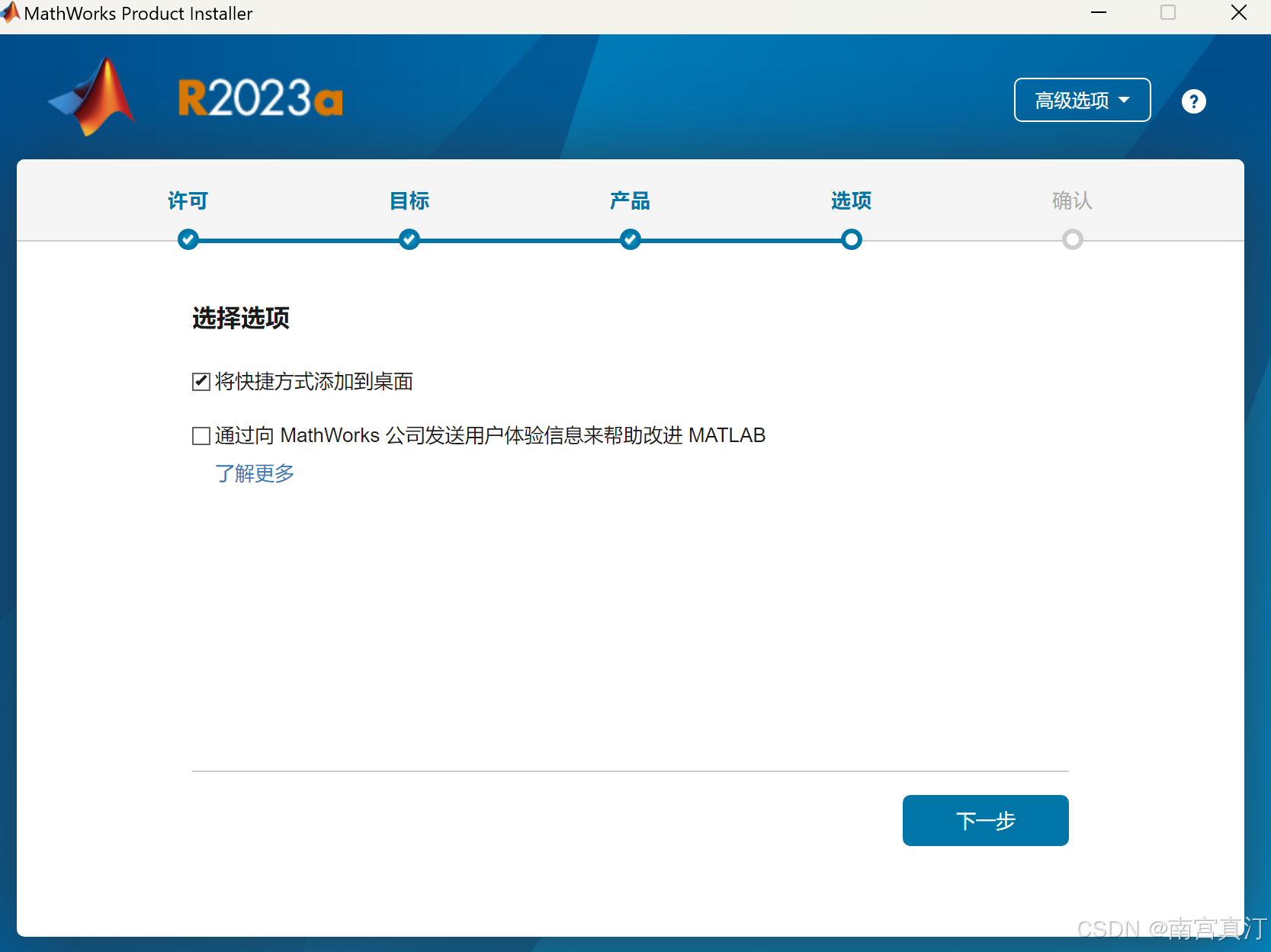Image resolution: width=1271 pixels, height=952 pixels.
Task: Click the 目标 completed checkmark marker
Action: click(409, 239)
